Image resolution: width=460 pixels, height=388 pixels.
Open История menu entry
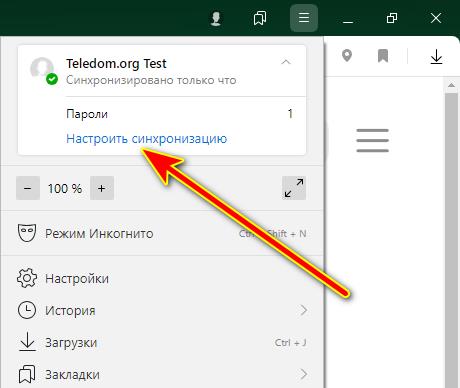[162, 310]
